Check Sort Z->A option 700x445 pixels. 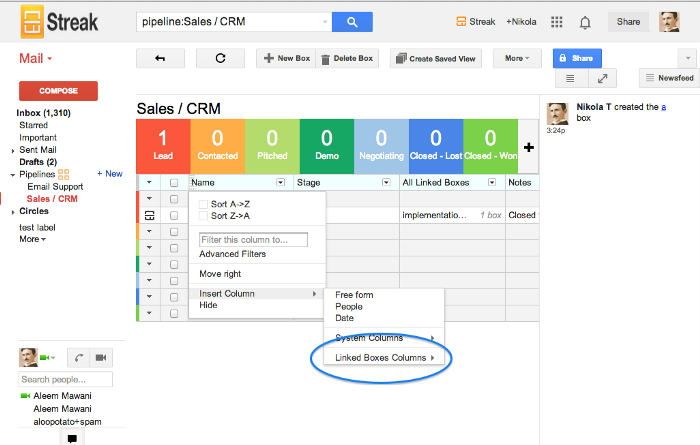pos(203,216)
